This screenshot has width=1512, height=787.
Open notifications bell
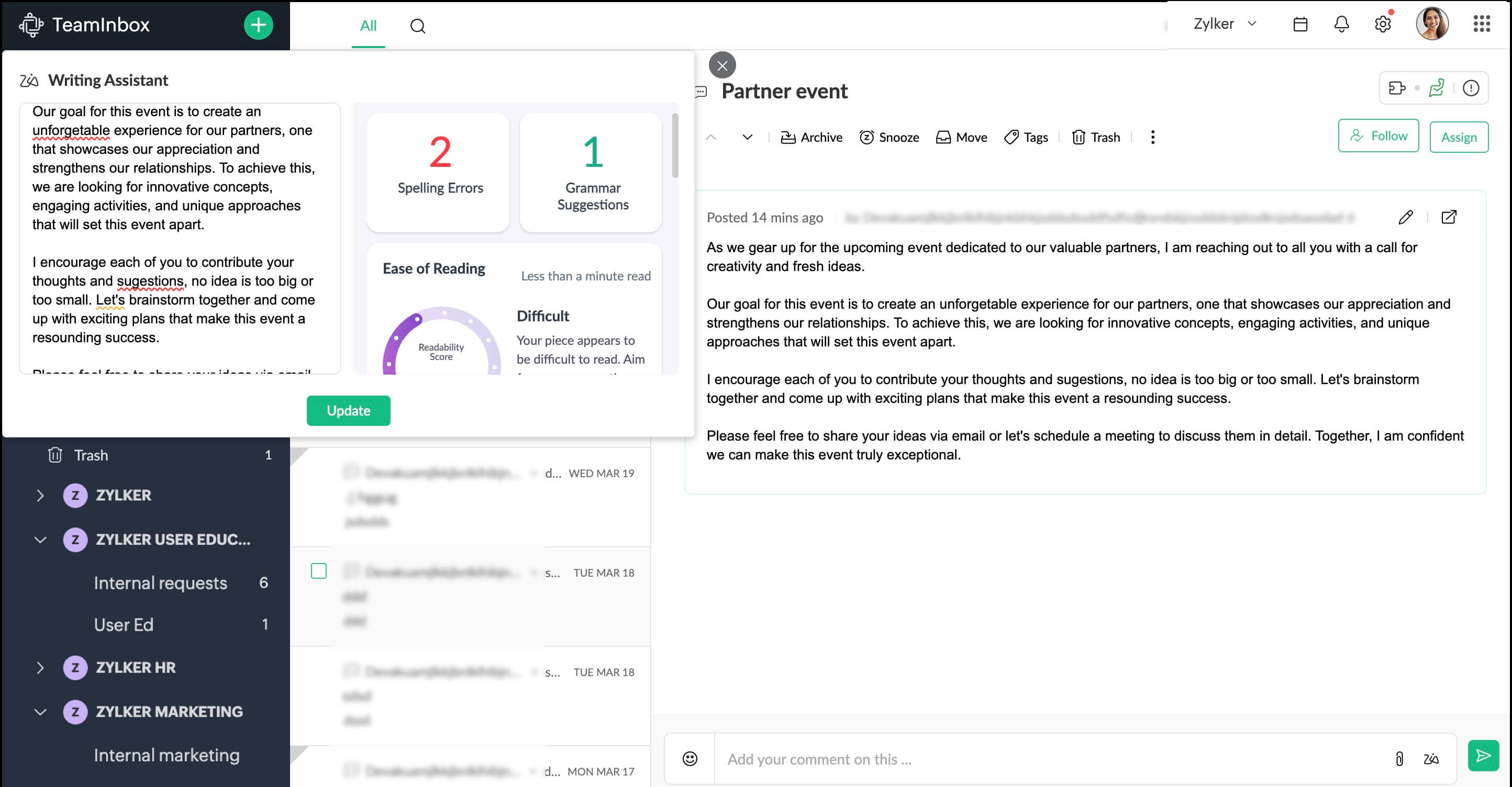coord(1341,24)
